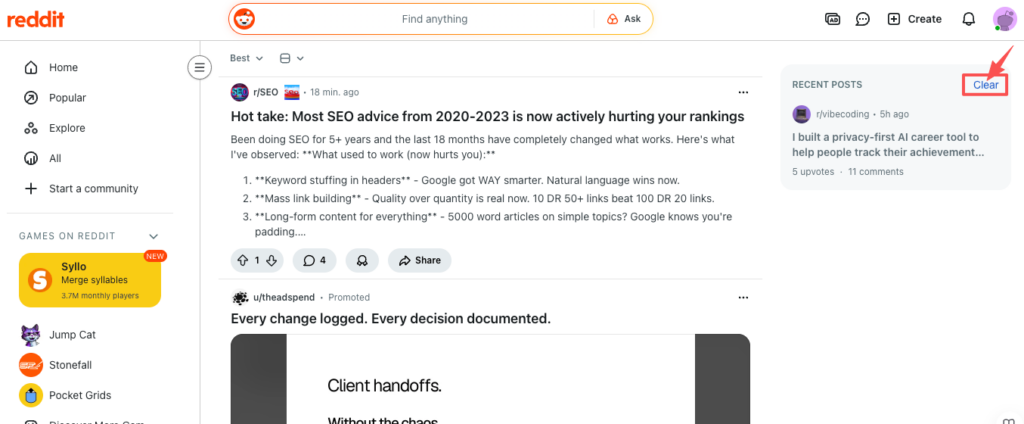Open the chat bubble icon in header
This screenshot has height=424, width=1024.
tap(862, 19)
